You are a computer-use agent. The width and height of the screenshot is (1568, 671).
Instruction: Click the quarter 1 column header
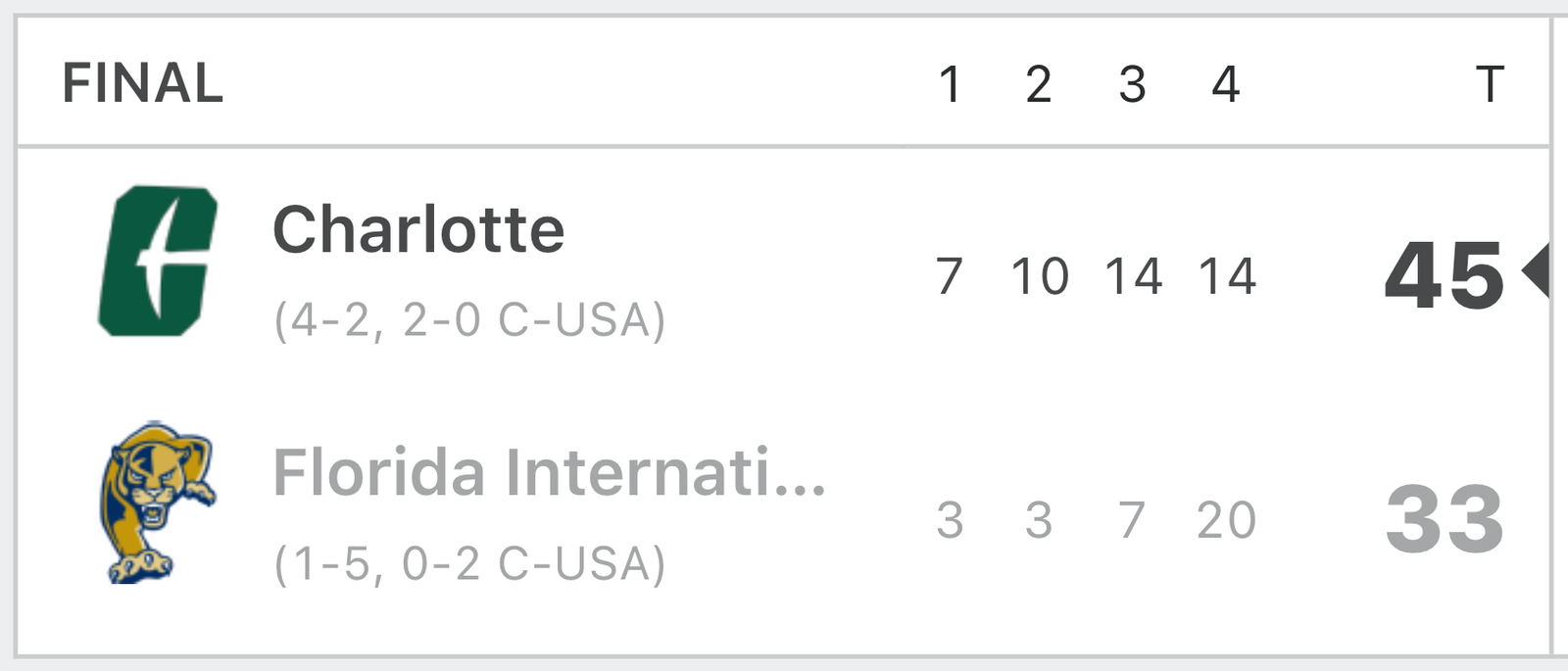point(949,84)
